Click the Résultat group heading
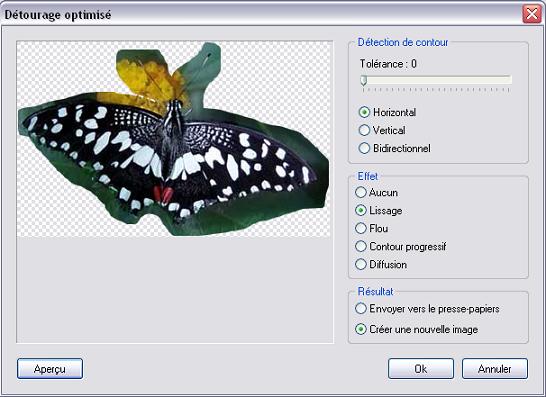546x397 pixels. point(375,291)
